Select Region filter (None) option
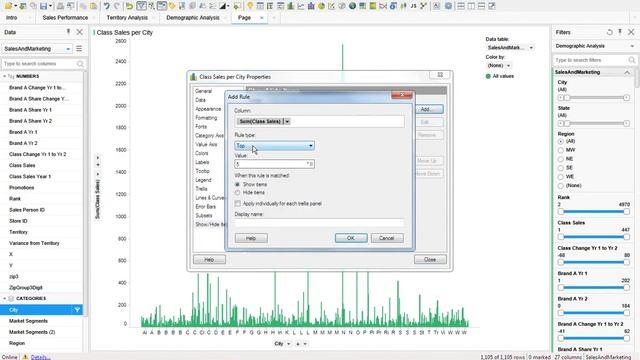The width and height of the screenshot is (640, 360). coord(561,186)
